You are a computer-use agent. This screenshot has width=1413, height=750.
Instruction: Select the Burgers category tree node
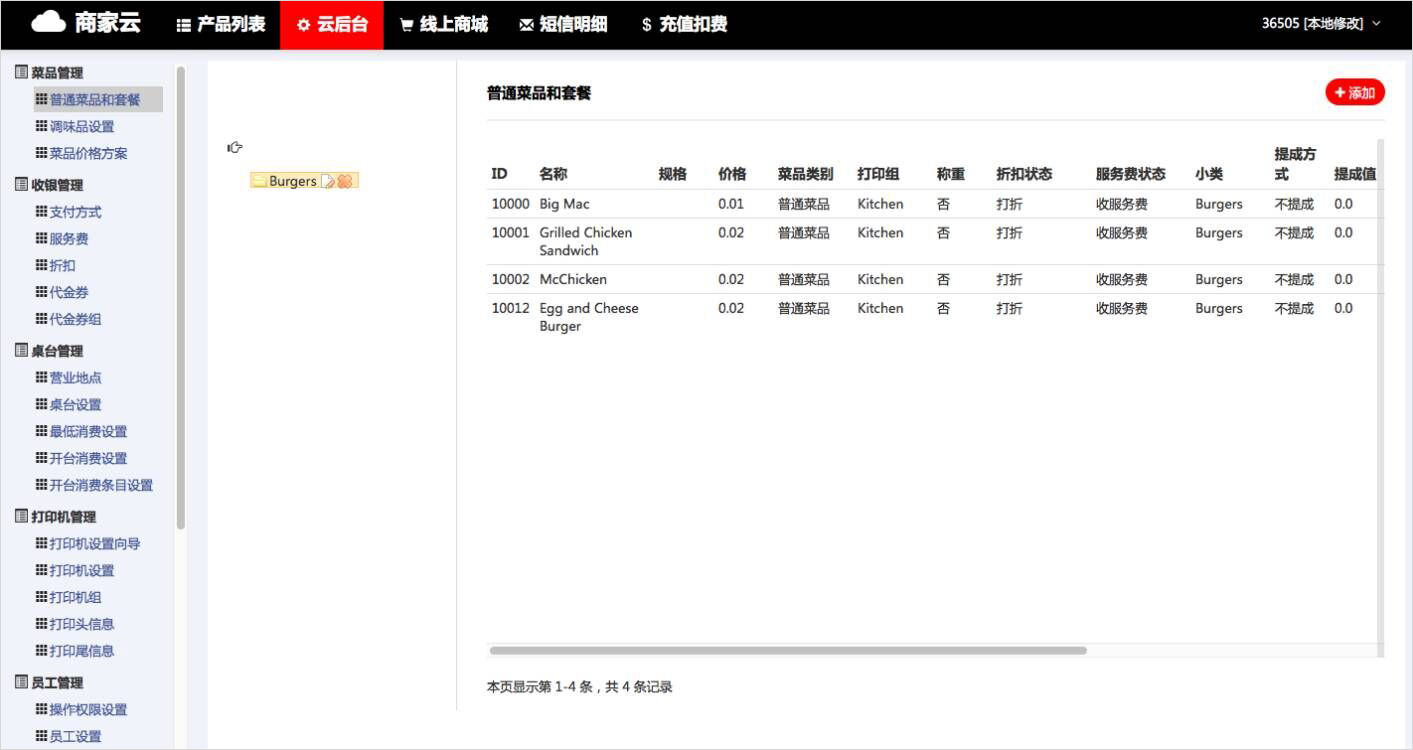pyautogui.click(x=292, y=181)
